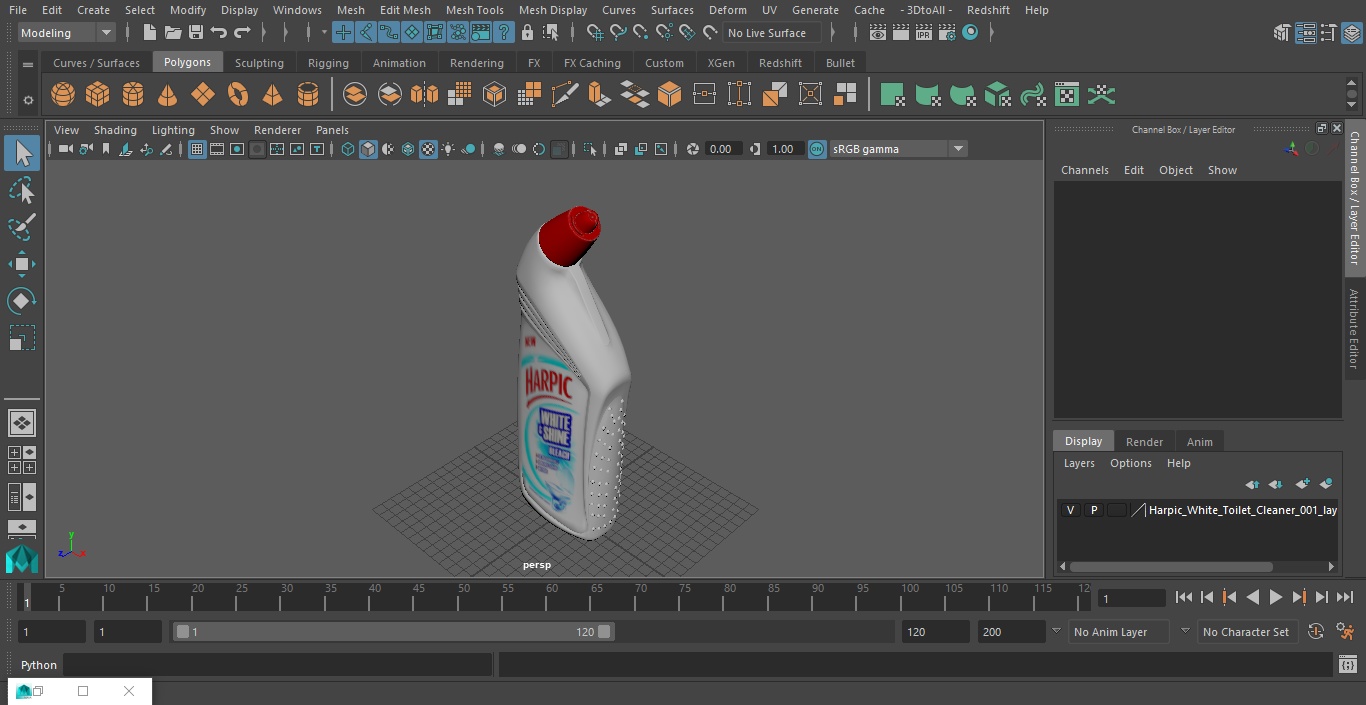Create a polygon cylinder from the shelf
This screenshot has height=705, width=1366.
[132, 95]
